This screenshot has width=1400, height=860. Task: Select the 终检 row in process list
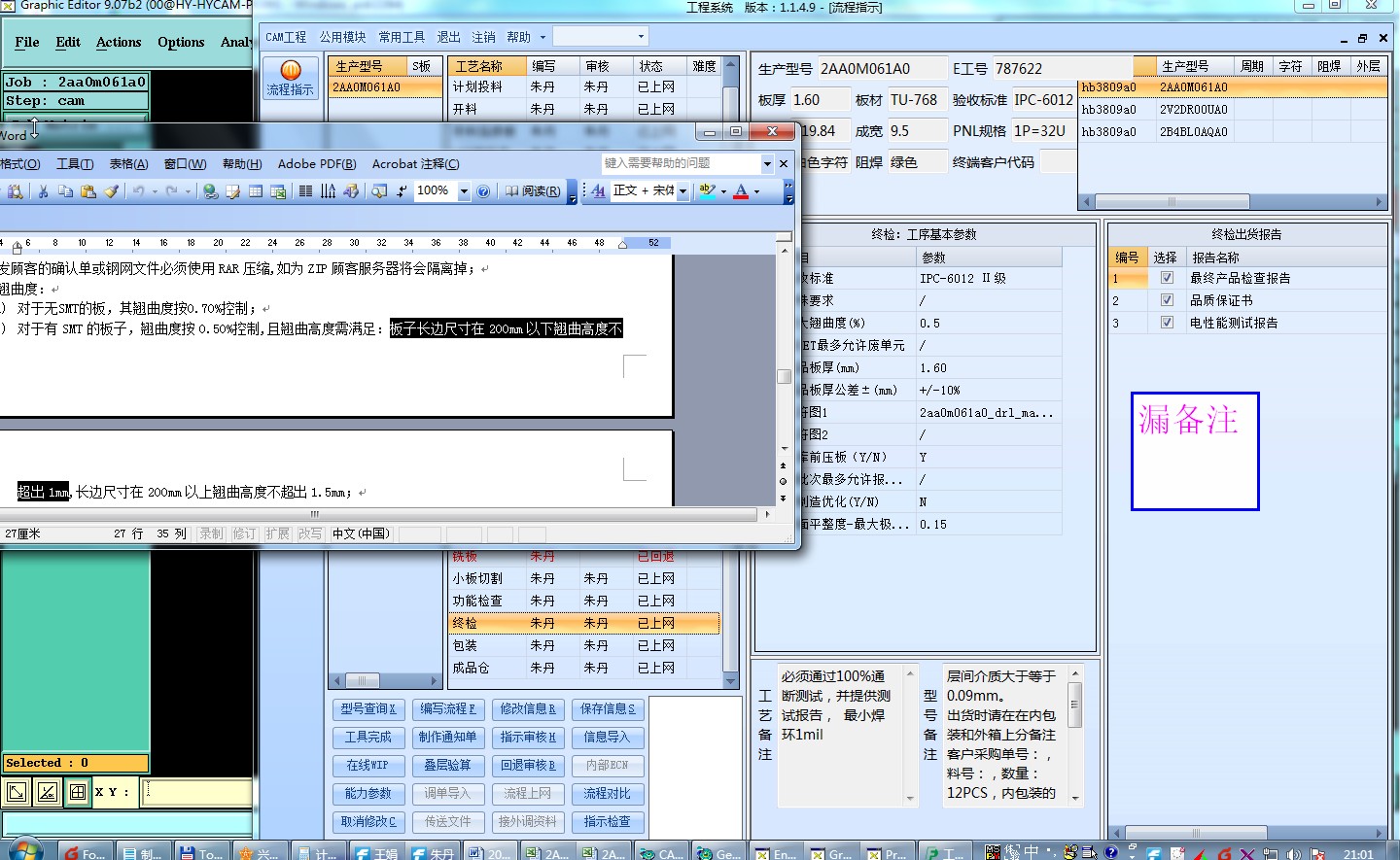(x=583, y=623)
